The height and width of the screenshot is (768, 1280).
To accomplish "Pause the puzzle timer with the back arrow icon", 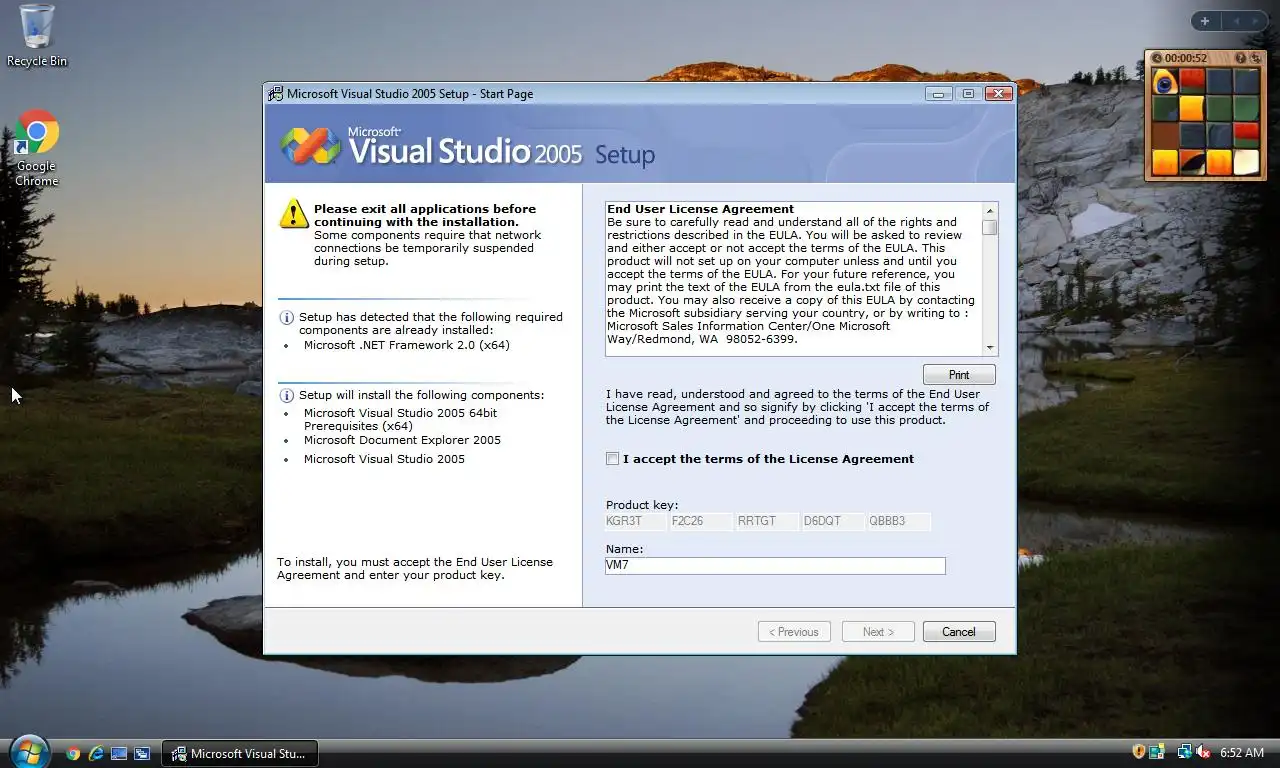I will pyautogui.click(x=1157, y=58).
